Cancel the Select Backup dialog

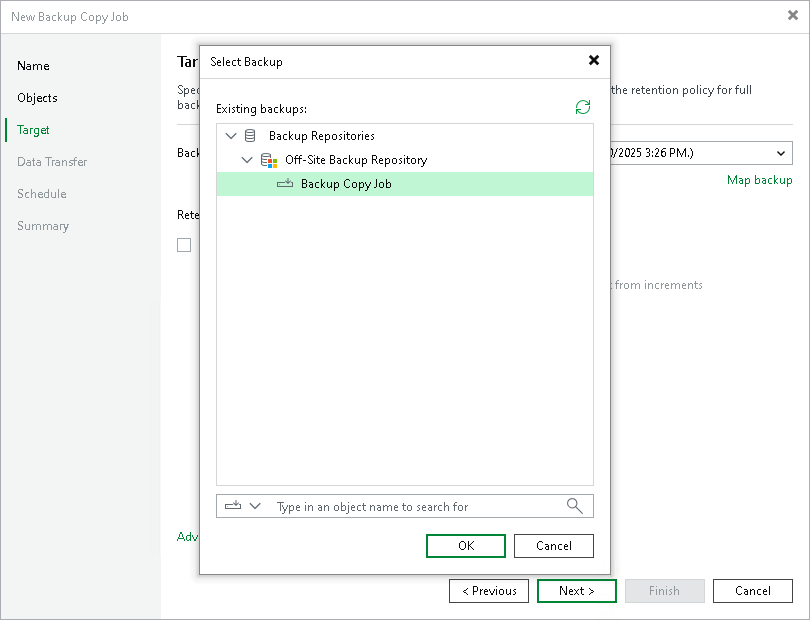tap(554, 546)
